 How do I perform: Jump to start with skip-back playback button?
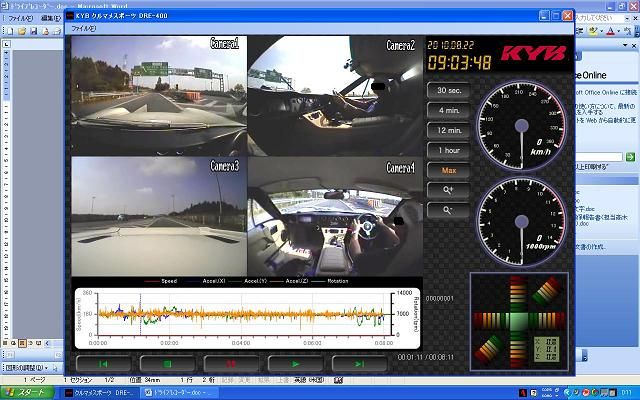pyautogui.click(x=104, y=363)
